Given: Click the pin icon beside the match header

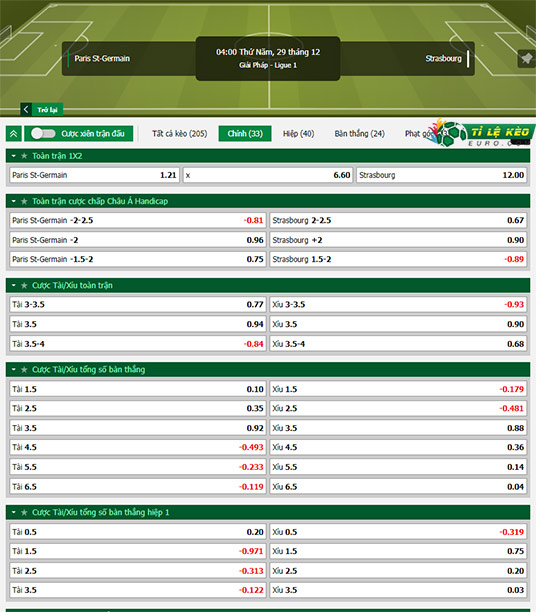Looking at the screenshot, I should click(x=526, y=59).
